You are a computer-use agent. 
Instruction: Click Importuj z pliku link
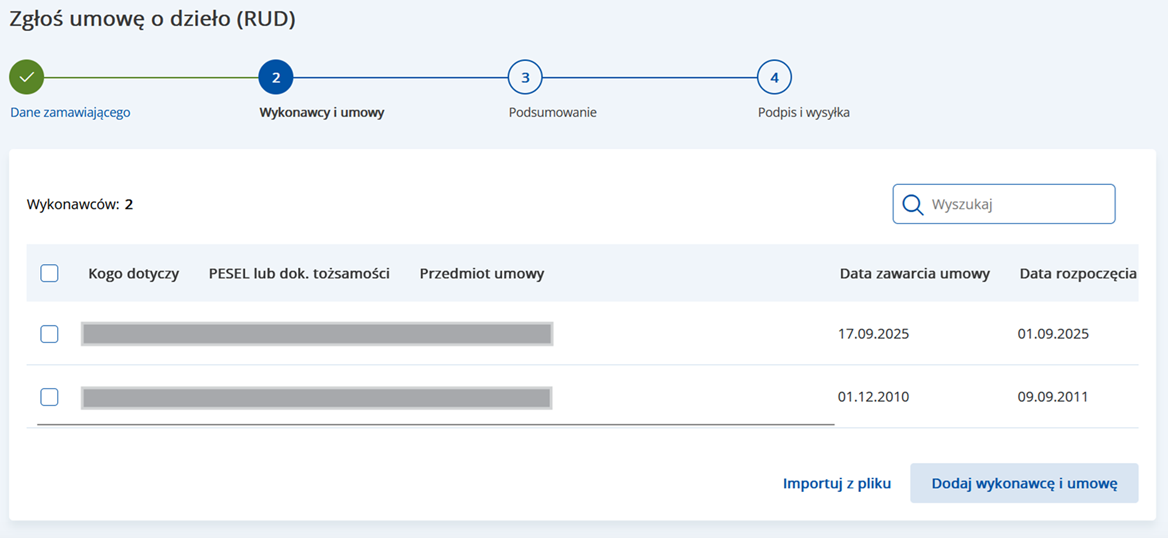pyautogui.click(x=836, y=483)
